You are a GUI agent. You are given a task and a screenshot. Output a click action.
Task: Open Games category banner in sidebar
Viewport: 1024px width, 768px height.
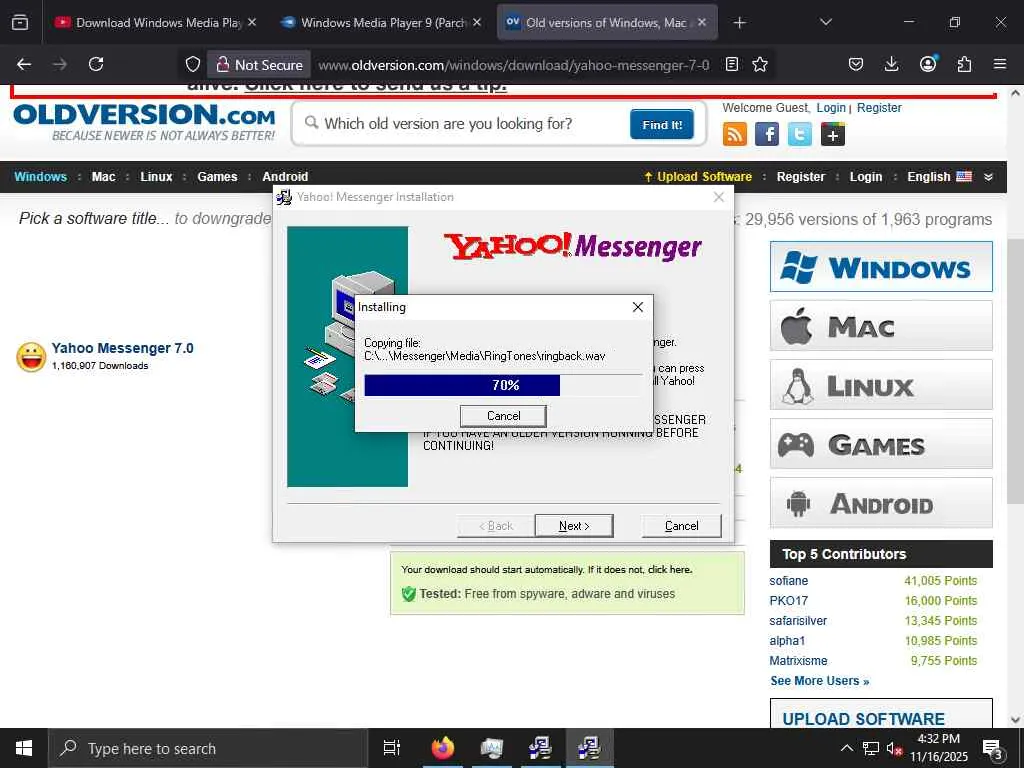point(881,443)
